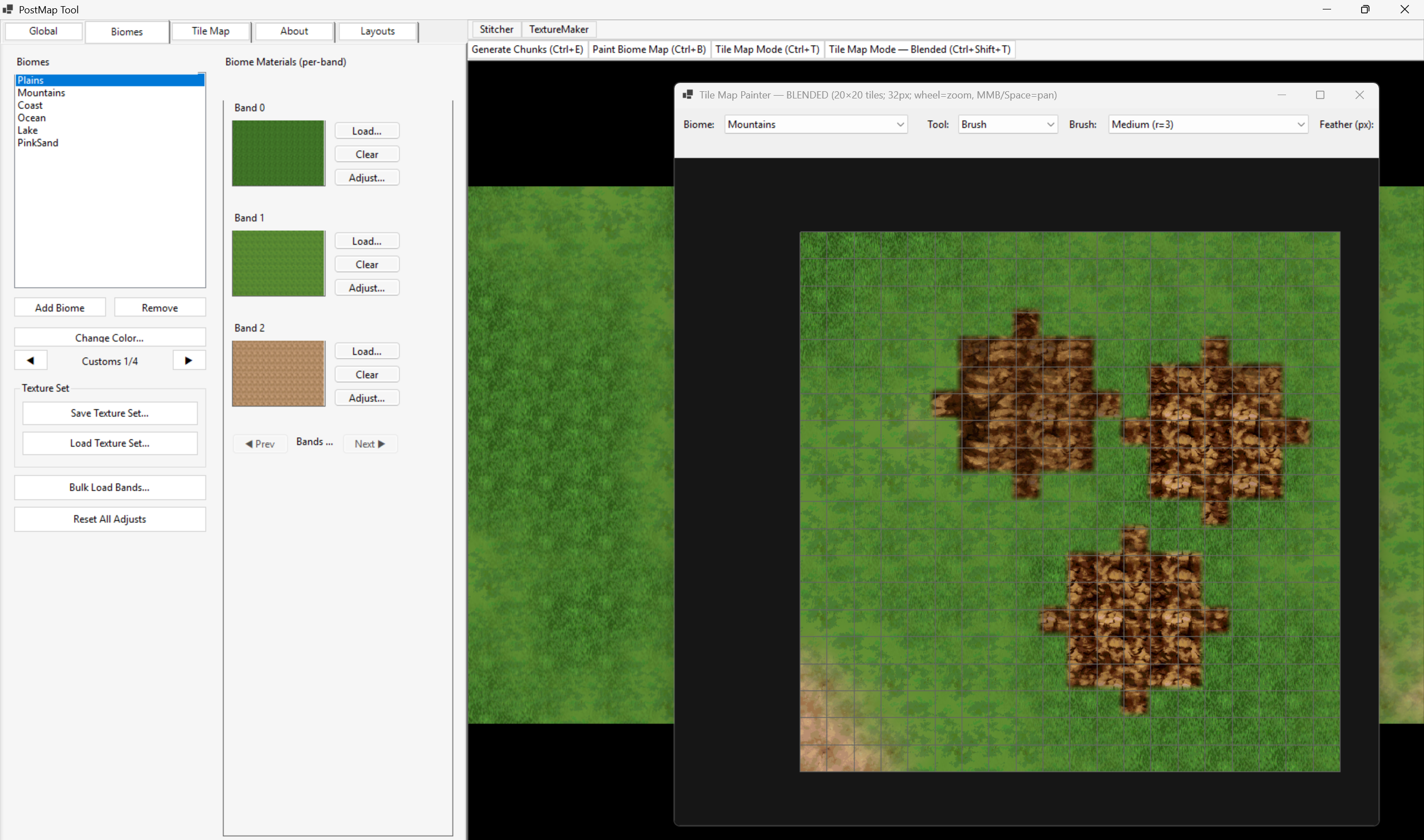The width and height of the screenshot is (1424, 840).
Task: Click the Band 0 dark grass texture
Action: point(278,153)
